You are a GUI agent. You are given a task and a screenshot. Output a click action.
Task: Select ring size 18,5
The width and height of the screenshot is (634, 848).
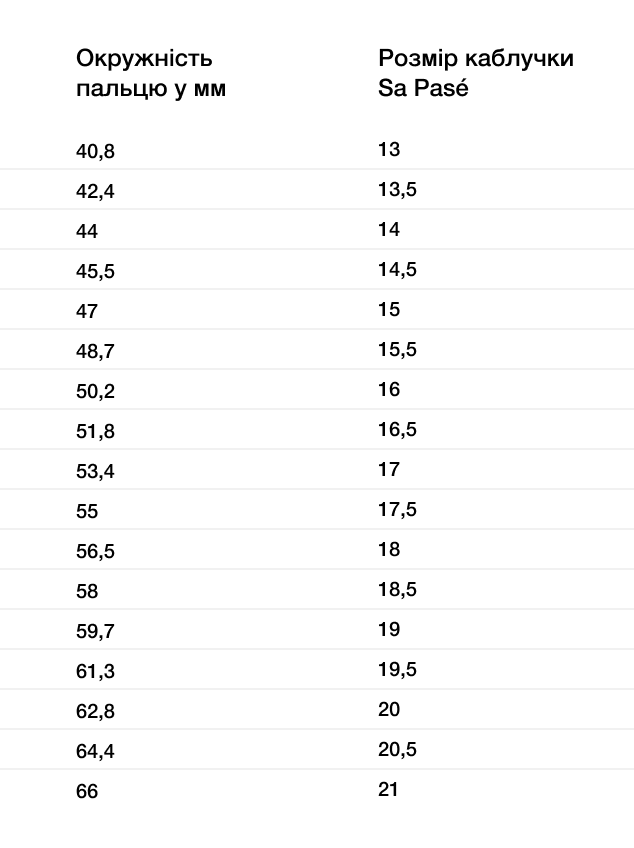click(397, 589)
